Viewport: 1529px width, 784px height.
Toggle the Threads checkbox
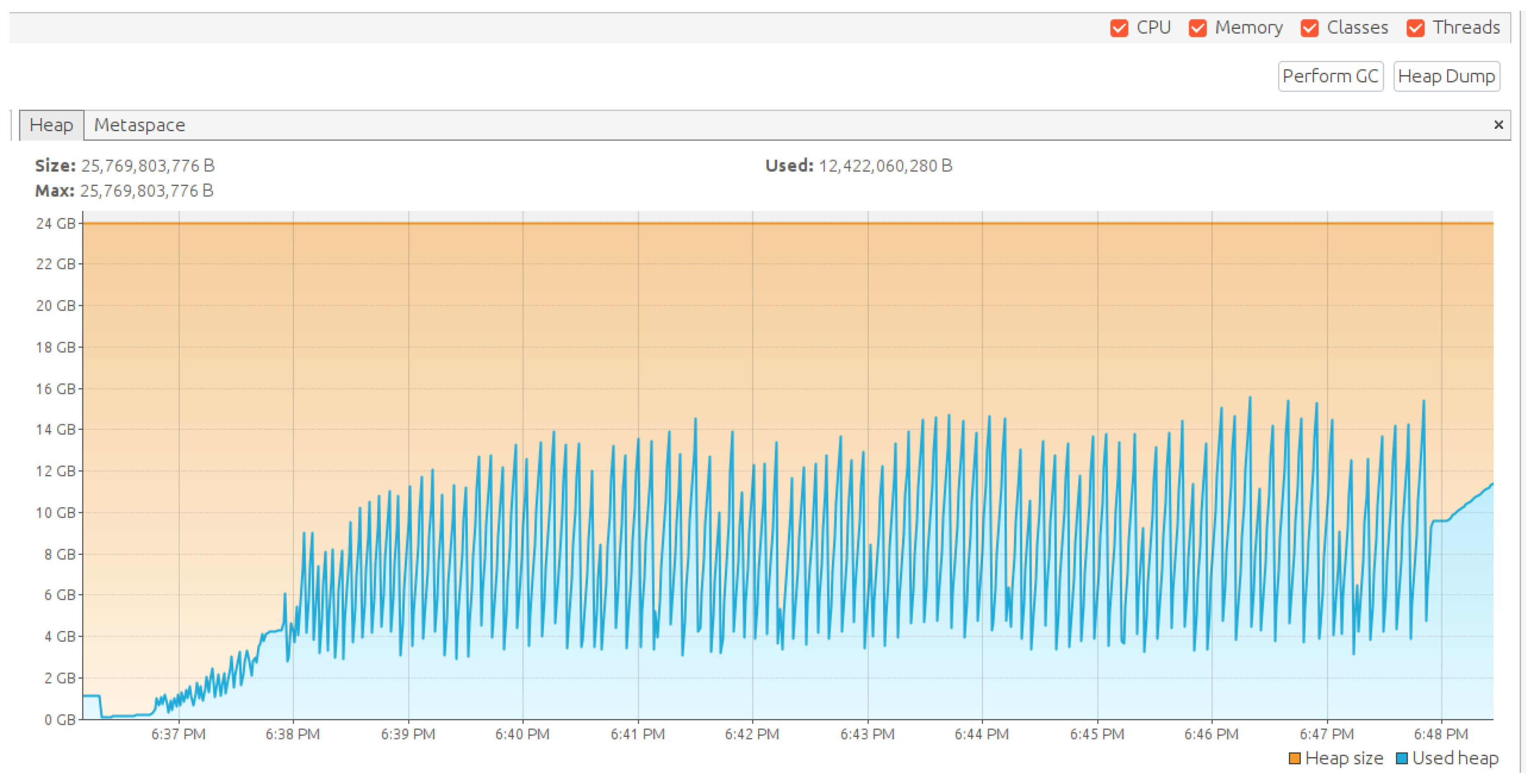tap(1415, 28)
